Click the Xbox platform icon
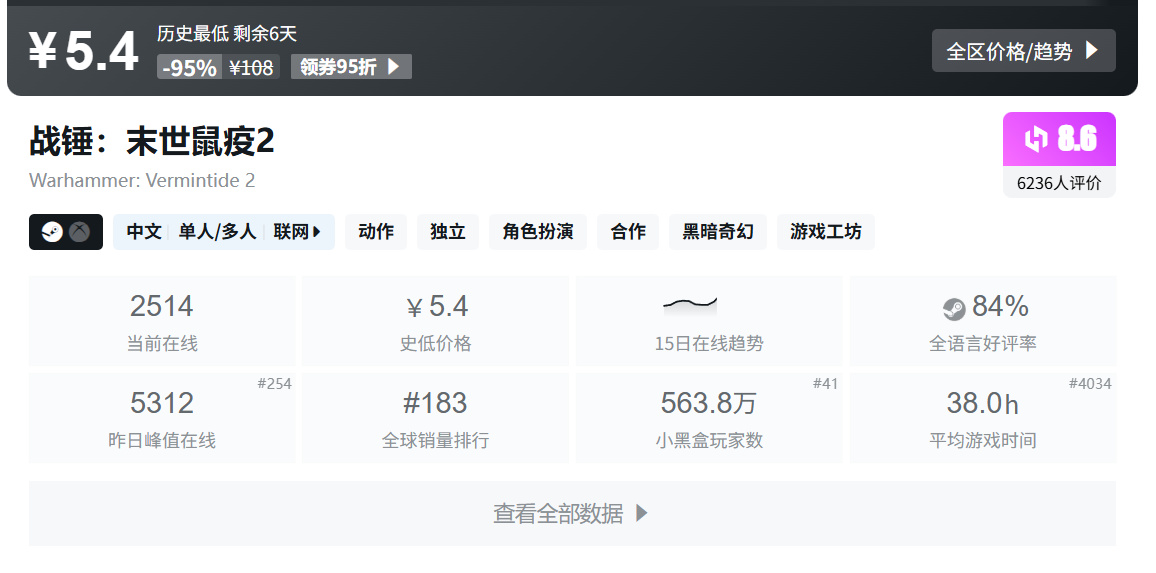Image resolution: width=1156 pixels, height=573 pixels. pos(80,232)
